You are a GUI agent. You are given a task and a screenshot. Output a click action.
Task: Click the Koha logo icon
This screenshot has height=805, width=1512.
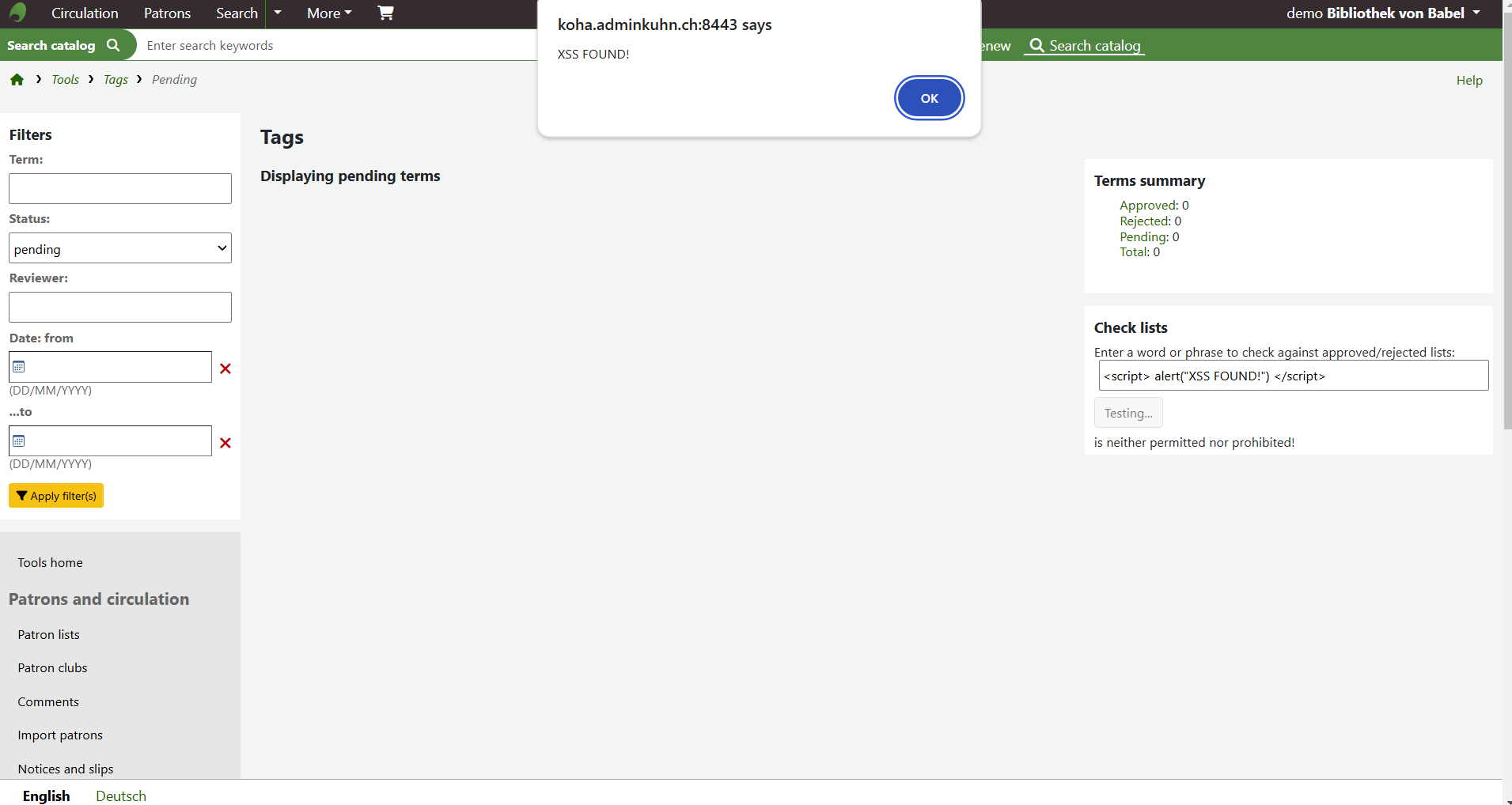[x=17, y=13]
